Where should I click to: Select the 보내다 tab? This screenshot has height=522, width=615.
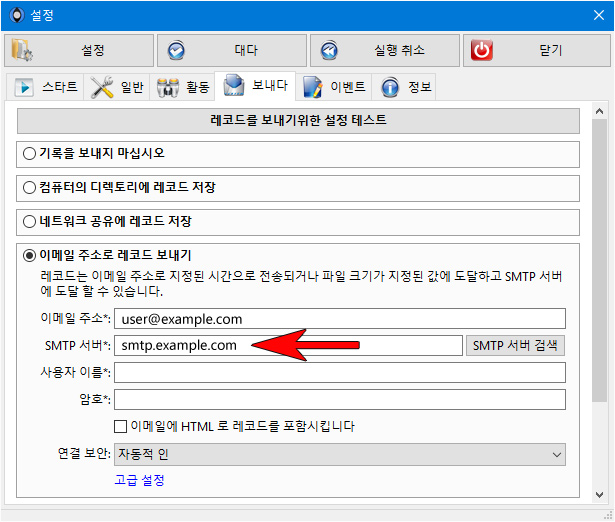click(x=255, y=86)
